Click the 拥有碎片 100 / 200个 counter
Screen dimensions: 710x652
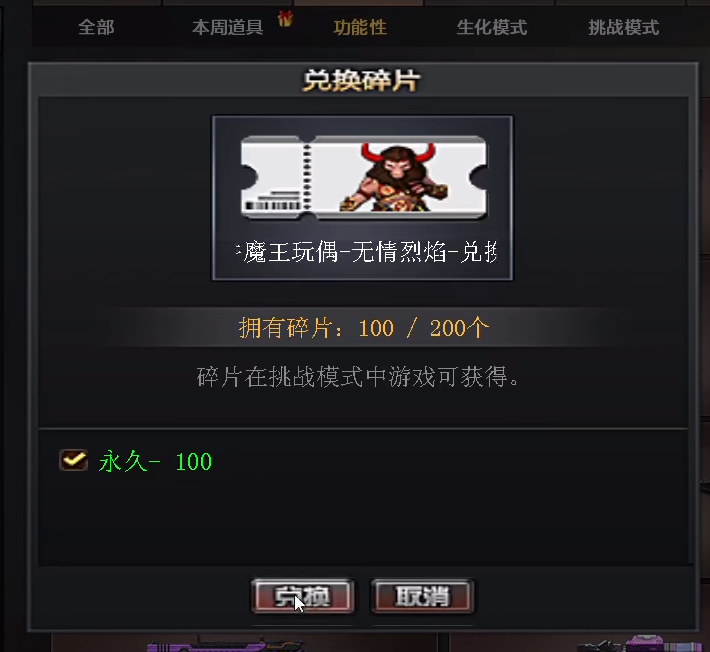click(364, 328)
